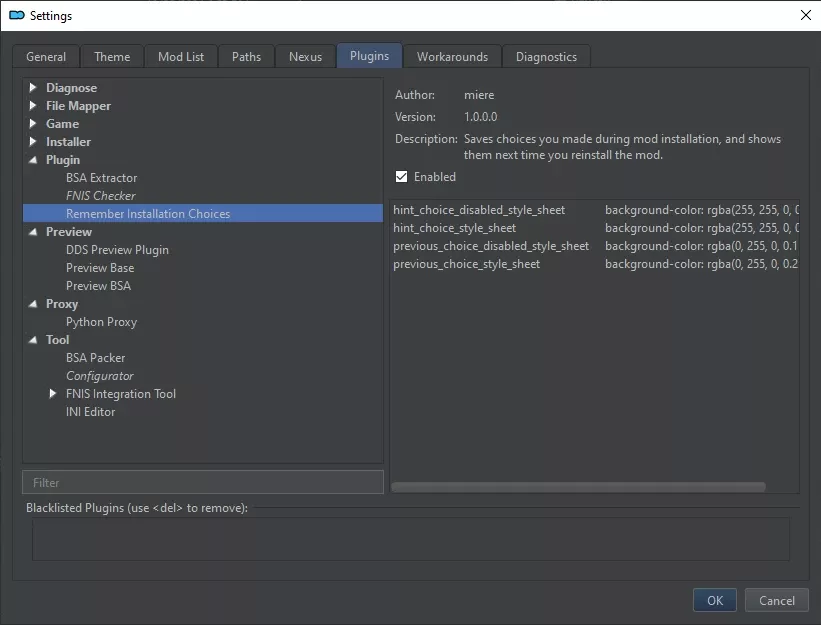Select FNIS Integration Tool entry
Screen dimensions: 821x625
pos(121,394)
